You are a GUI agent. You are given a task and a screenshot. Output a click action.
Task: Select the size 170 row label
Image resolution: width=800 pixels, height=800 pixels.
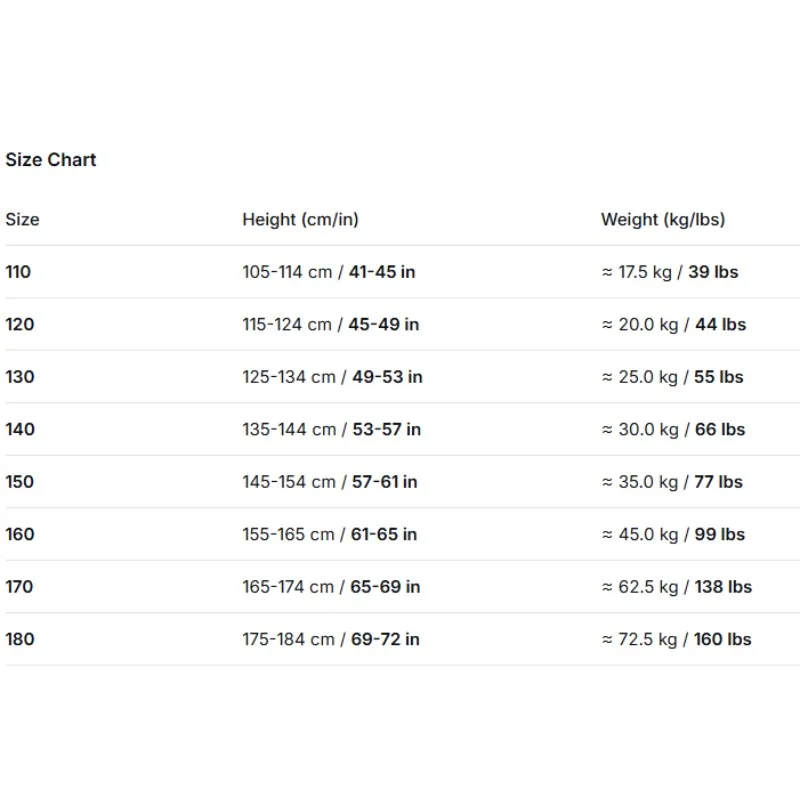click(x=19, y=587)
